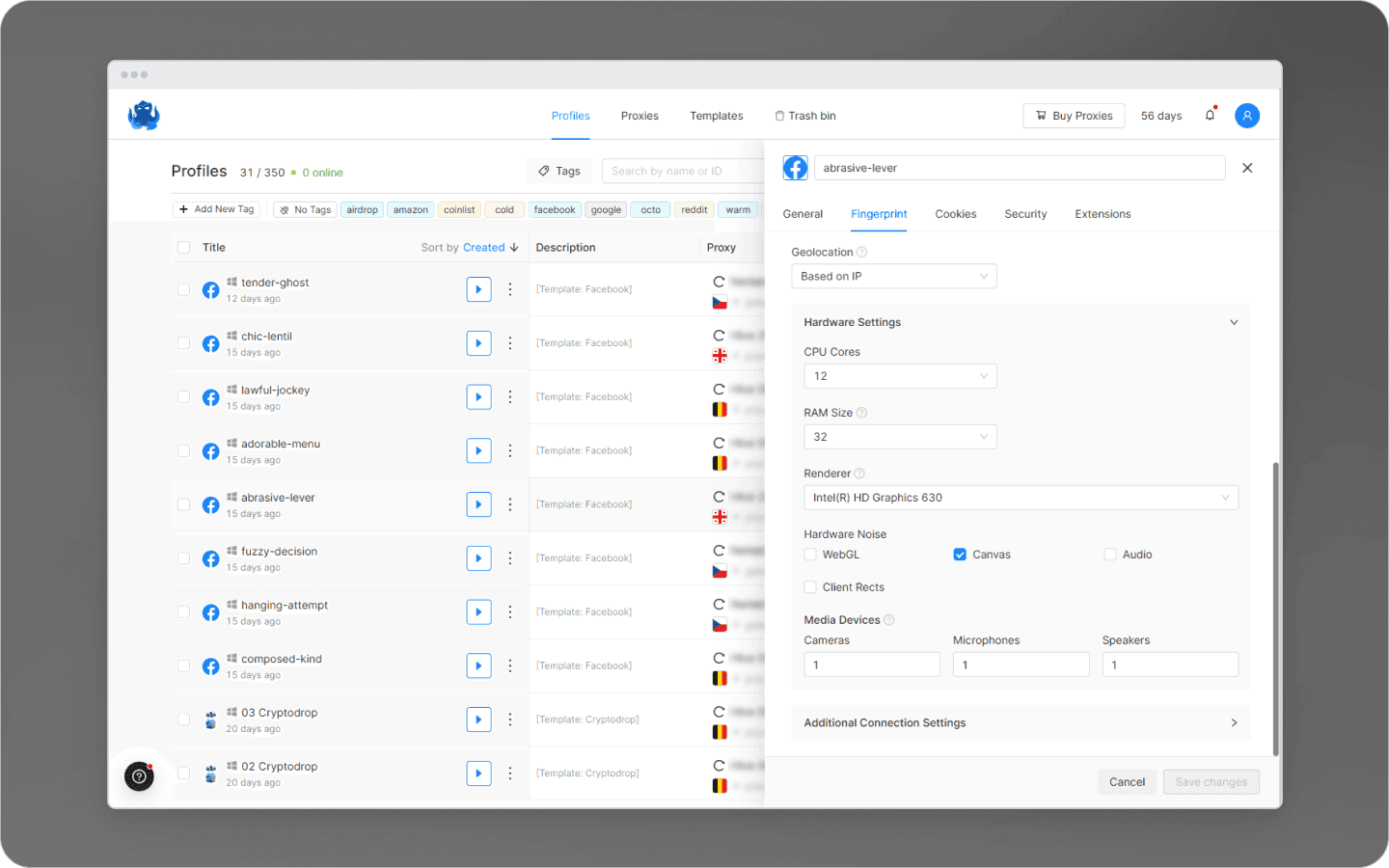This screenshot has height=868, width=1389.
Task: Open General tab in profile editor
Action: click(803, 214)
